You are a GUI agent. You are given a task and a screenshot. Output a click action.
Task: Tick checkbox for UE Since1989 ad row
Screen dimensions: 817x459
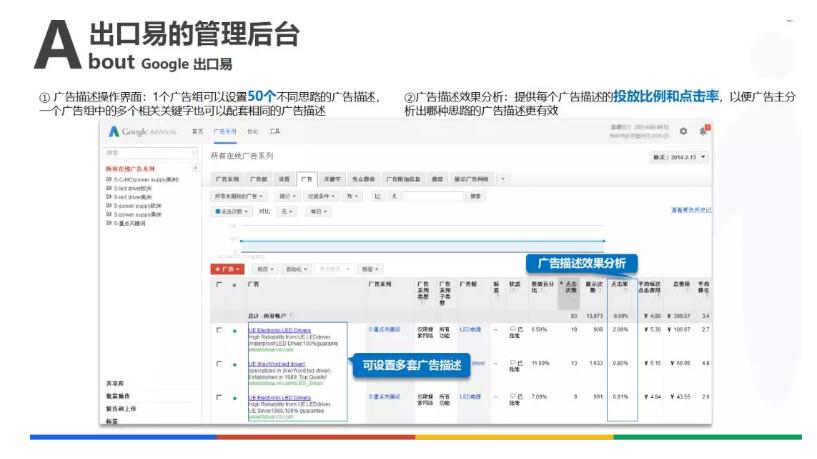click(x=219, y=397)
